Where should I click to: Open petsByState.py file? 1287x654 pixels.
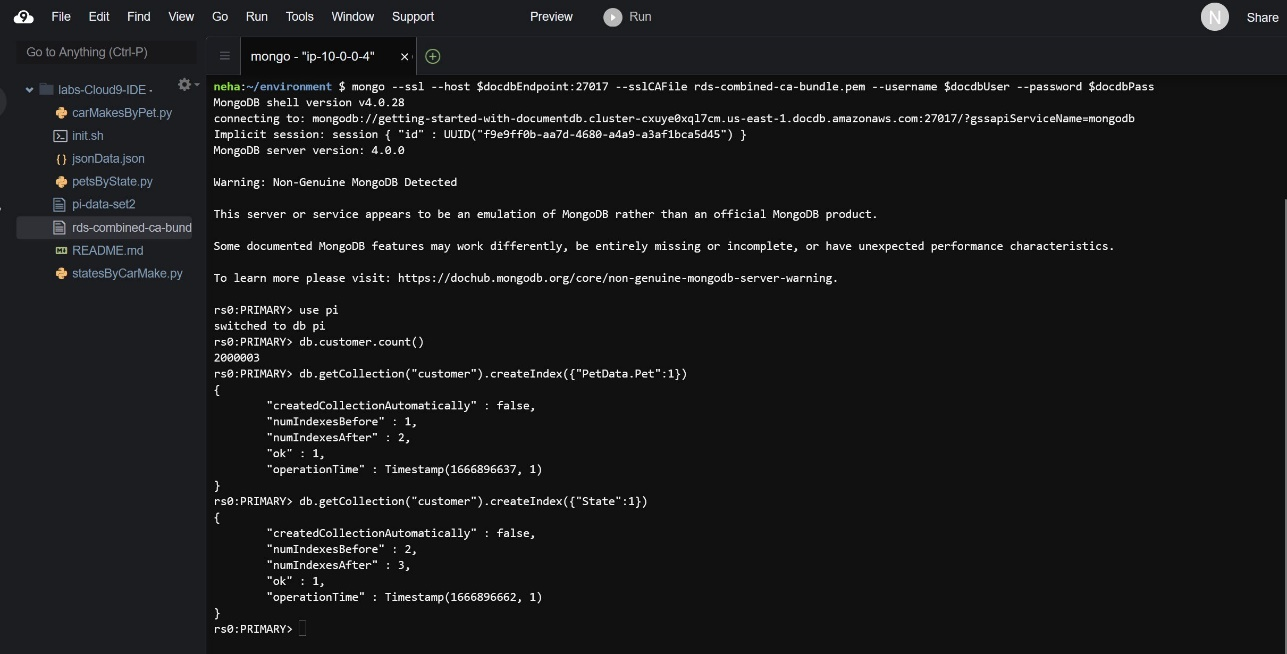(x=112, y=182)
